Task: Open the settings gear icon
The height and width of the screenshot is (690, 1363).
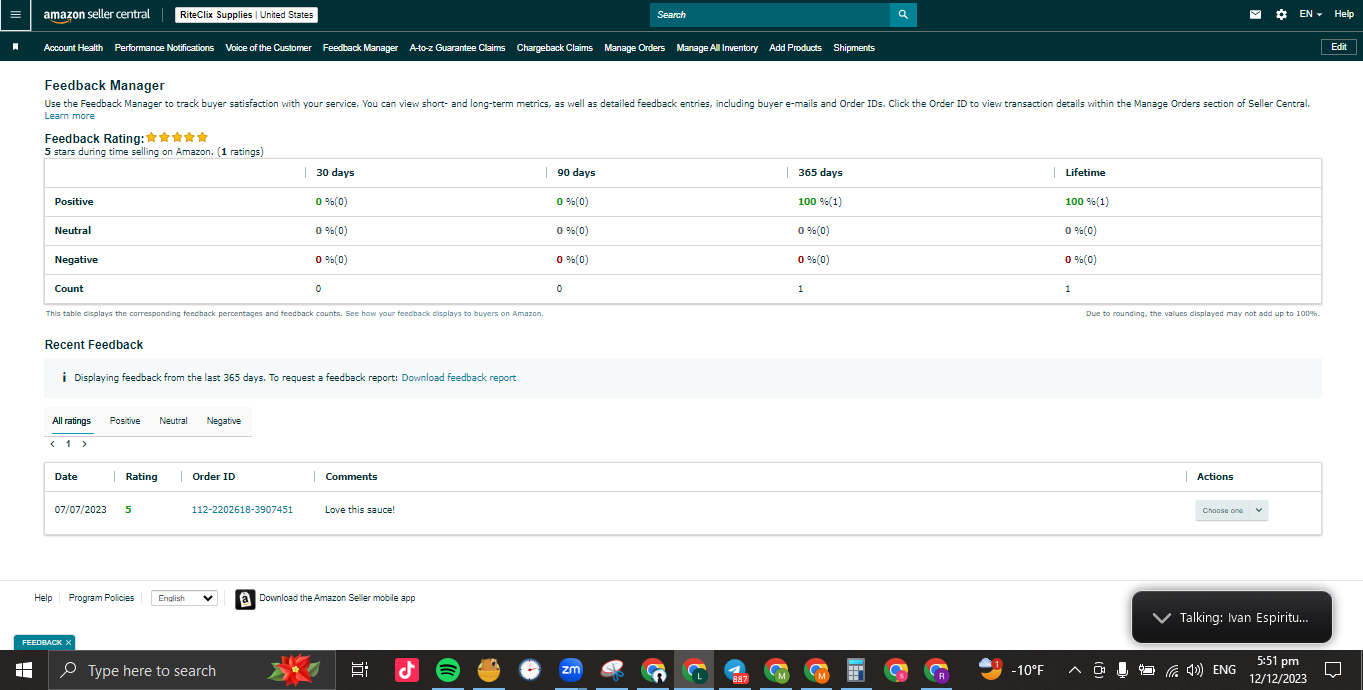Action: pyautogui.click(x=1282, y=15)
